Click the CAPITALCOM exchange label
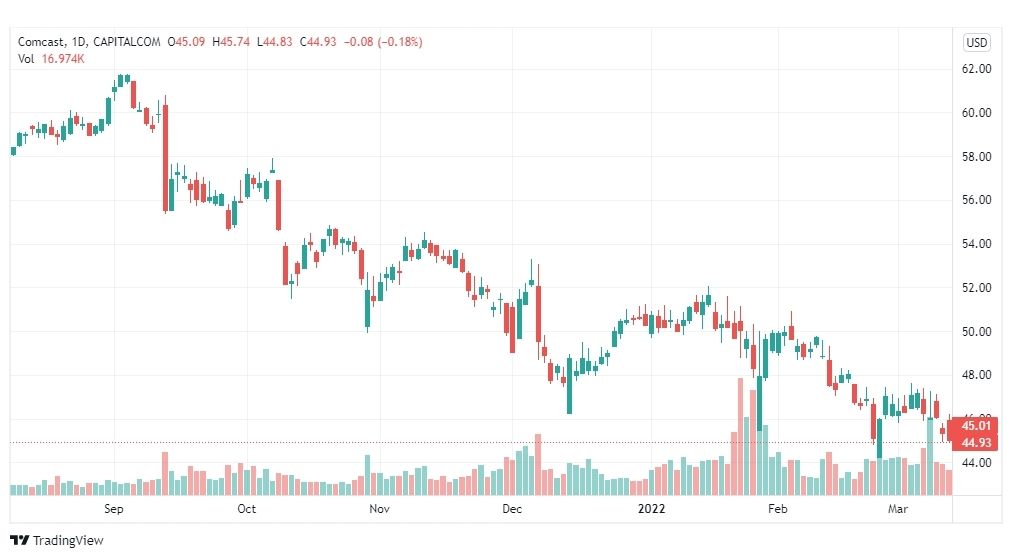Image resolution: width=1012 pixels, height=558 pixels. click(126, 42)
